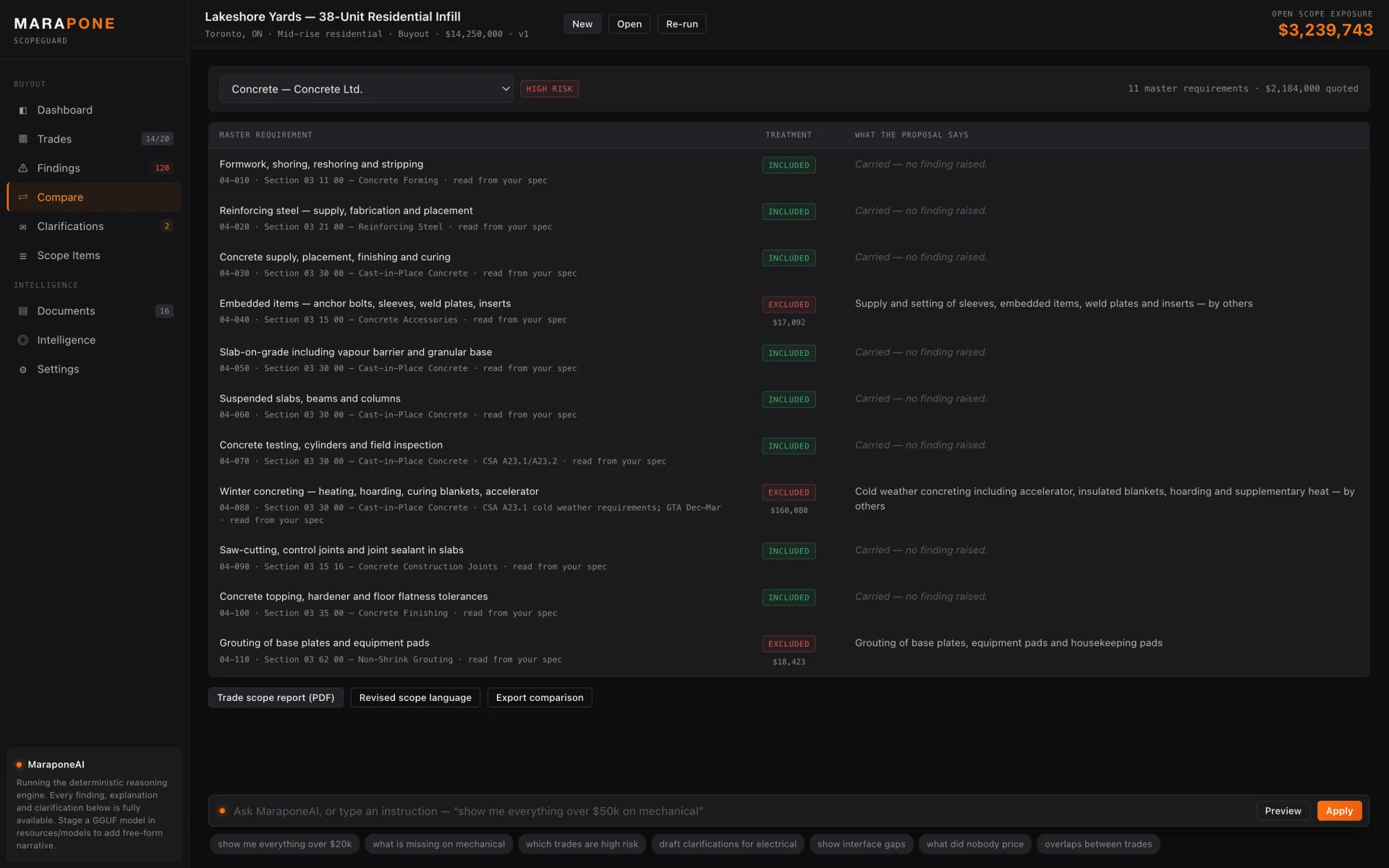Click the Intelligence circle icon
The image size is (1389, 868).
(x=23, y=340)
